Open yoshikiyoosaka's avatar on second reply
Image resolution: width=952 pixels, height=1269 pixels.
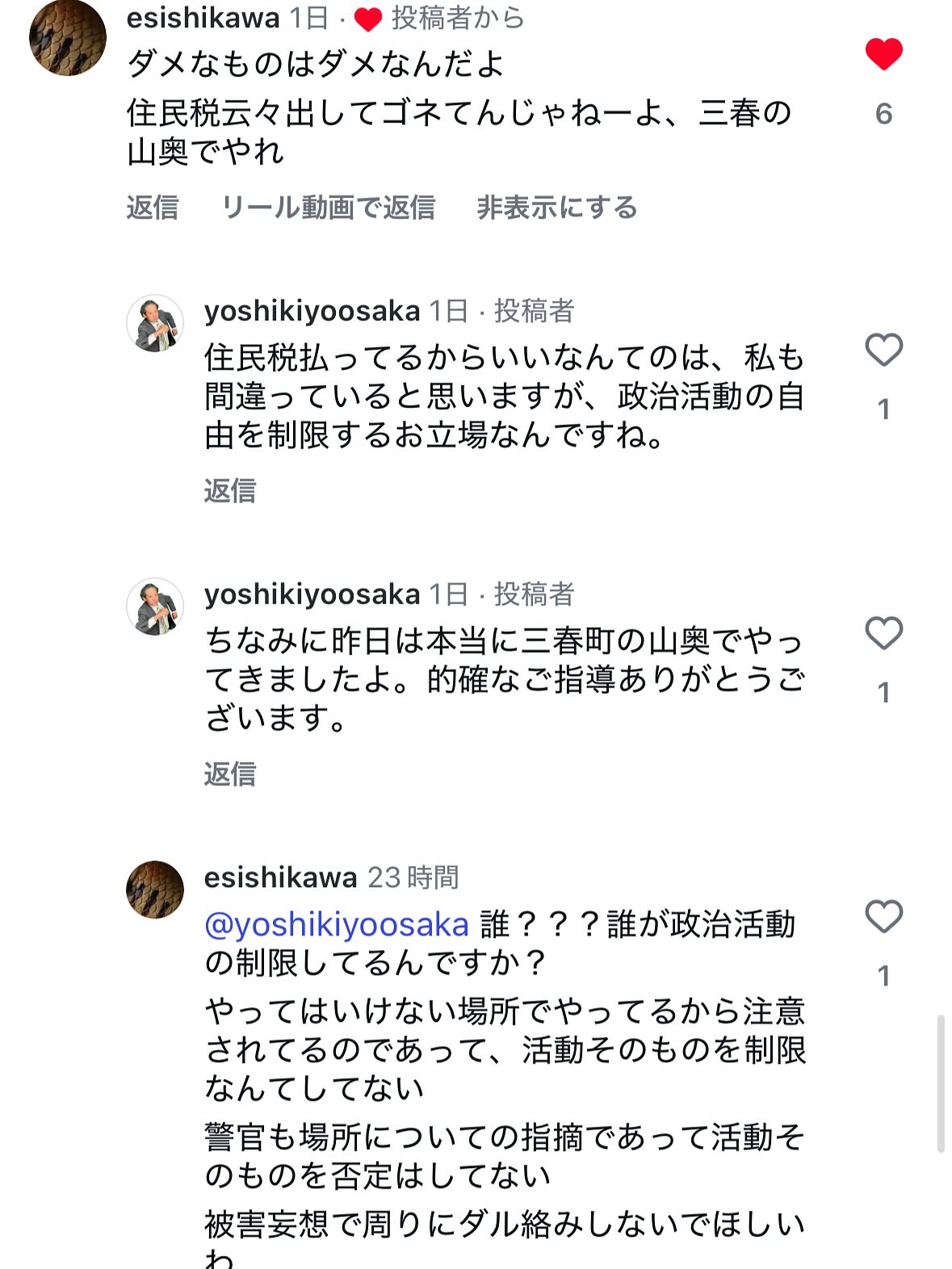(x=155, y=607)
